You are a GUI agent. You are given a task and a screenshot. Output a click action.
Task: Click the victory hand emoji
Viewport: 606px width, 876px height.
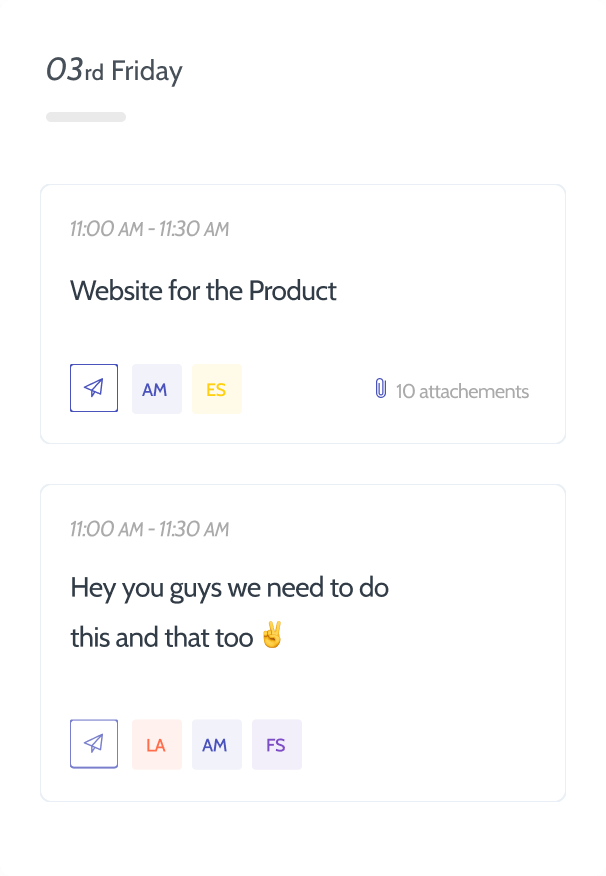click(x=272, y=635)
